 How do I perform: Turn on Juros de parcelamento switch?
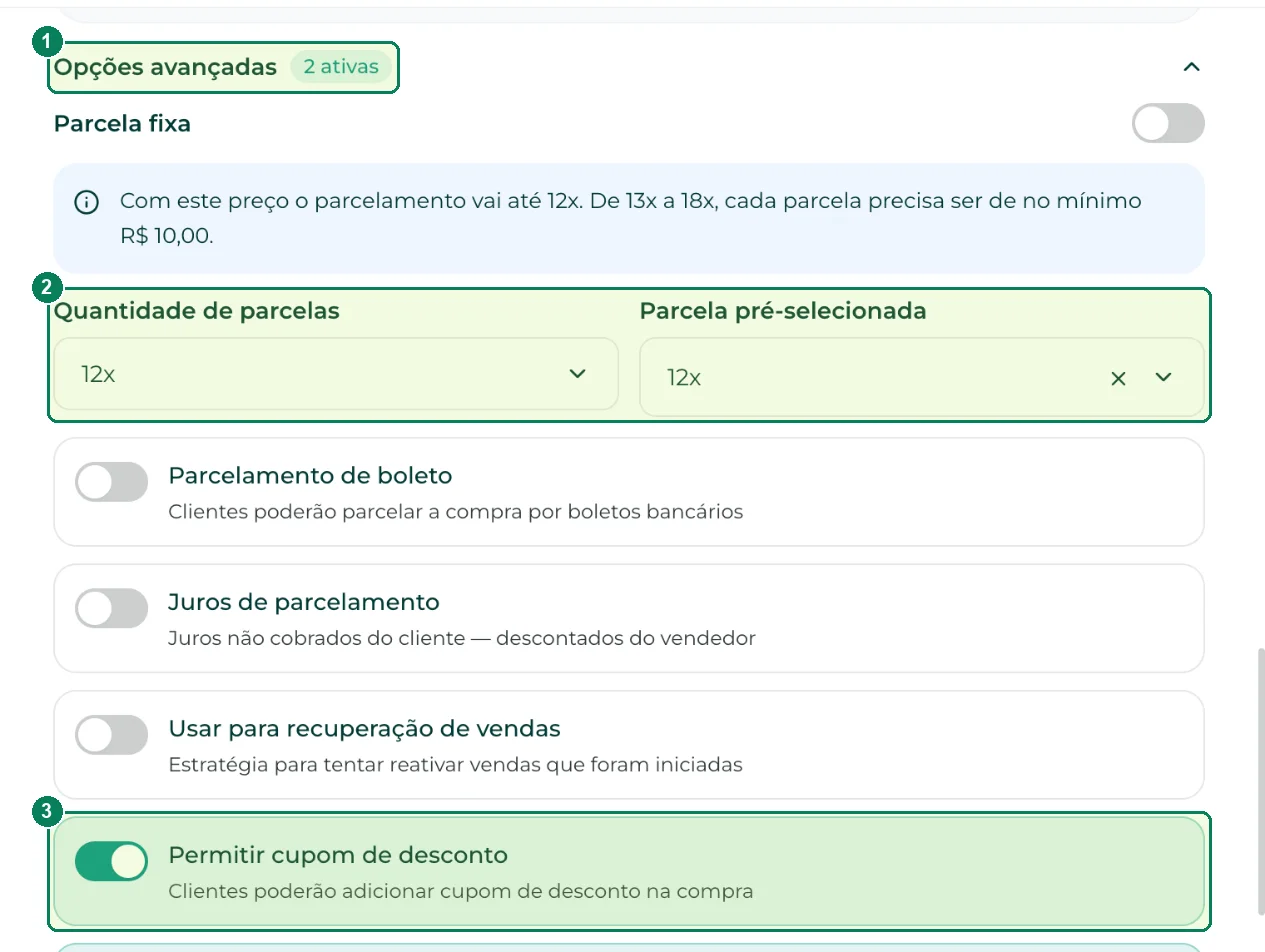111,608
